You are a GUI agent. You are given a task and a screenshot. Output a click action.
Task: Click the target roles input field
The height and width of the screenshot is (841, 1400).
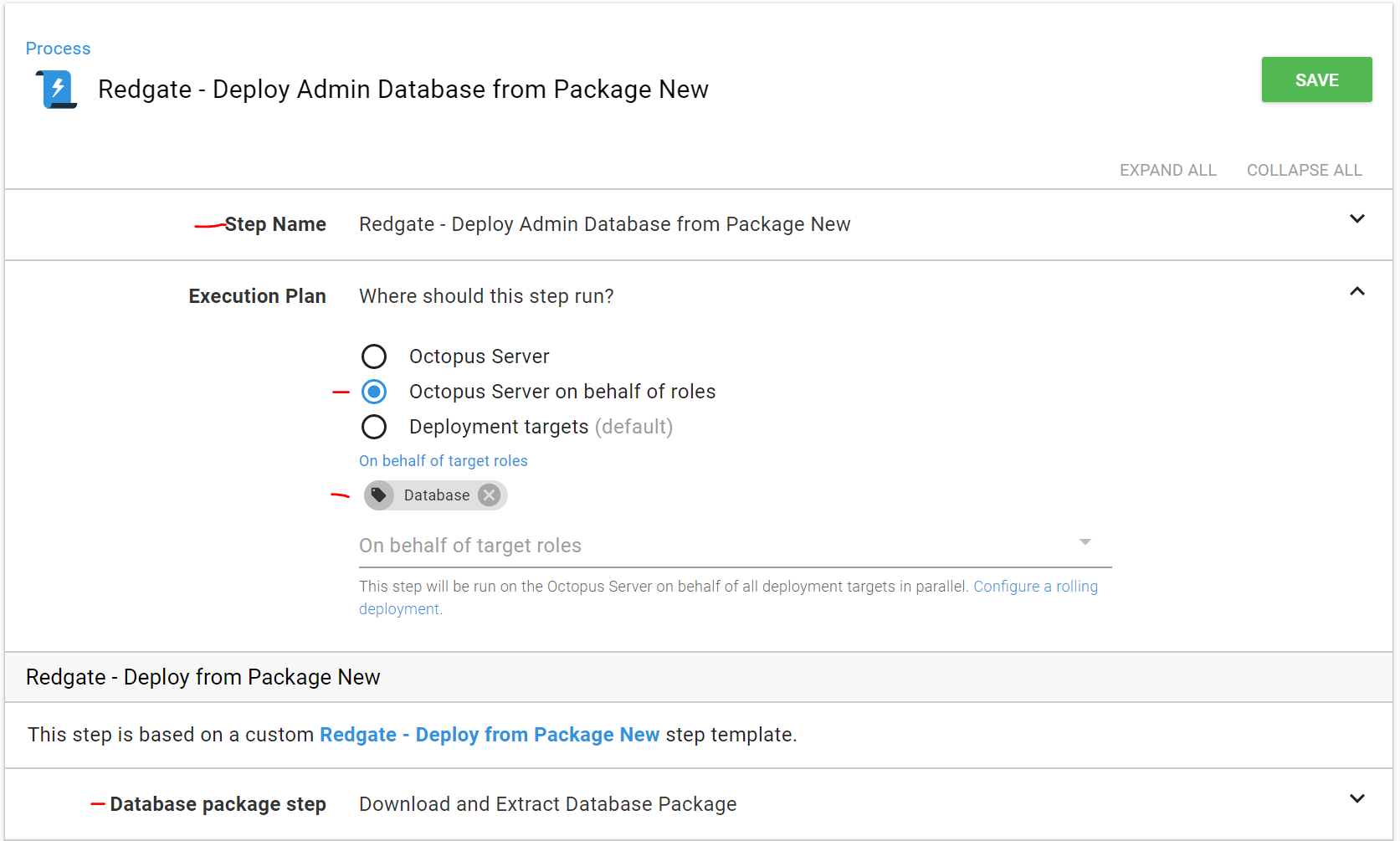(711, 546)
